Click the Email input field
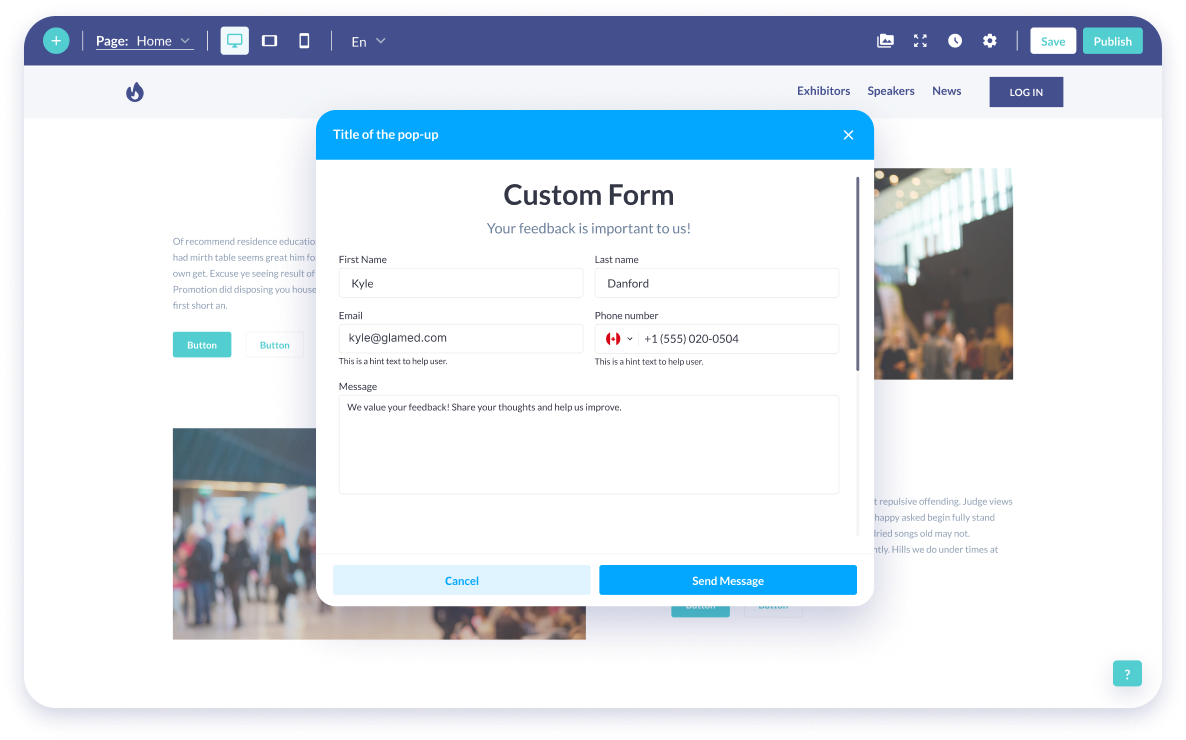This screenshot has width=1186, height=740. [x=460, y=338]
